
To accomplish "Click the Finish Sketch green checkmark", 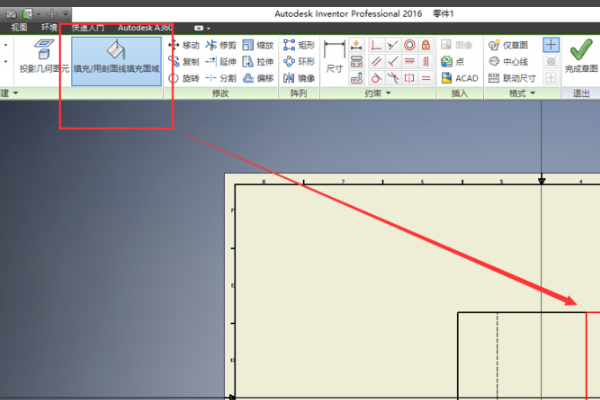I will [579, 56].
